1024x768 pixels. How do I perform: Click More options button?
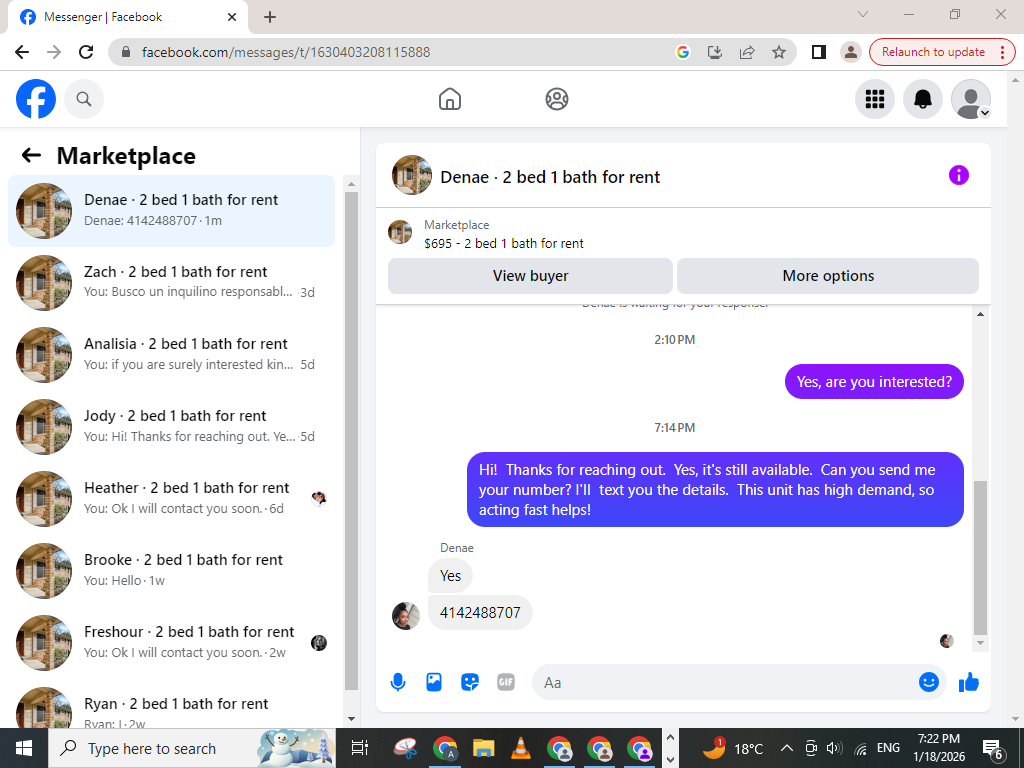click(828, 276)
